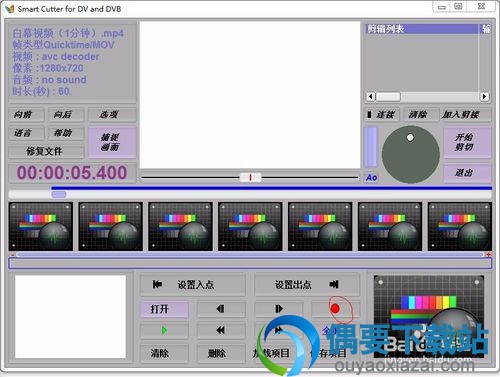This screenshot has height=377, width=500.
Task: Click the left arrow of clip list scrollbar
Action: 370,97
